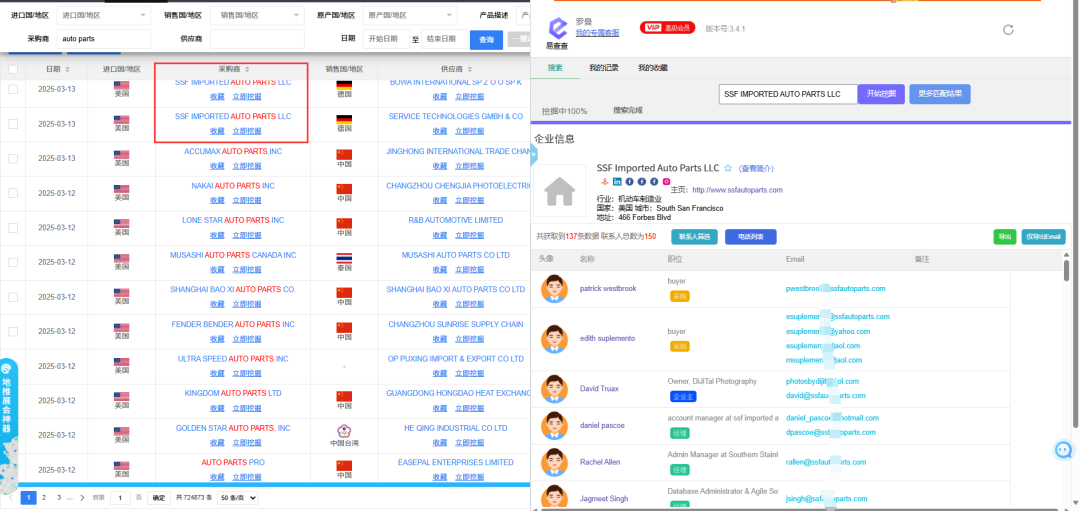
Task: Go to next page arrow in pagination
Action: click(x=82, y=497)
